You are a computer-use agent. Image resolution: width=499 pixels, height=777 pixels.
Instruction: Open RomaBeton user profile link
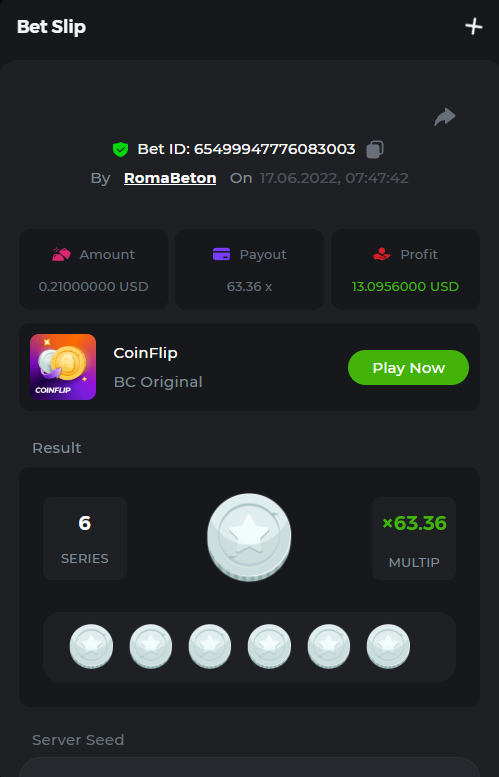click(x=170, y=178)
